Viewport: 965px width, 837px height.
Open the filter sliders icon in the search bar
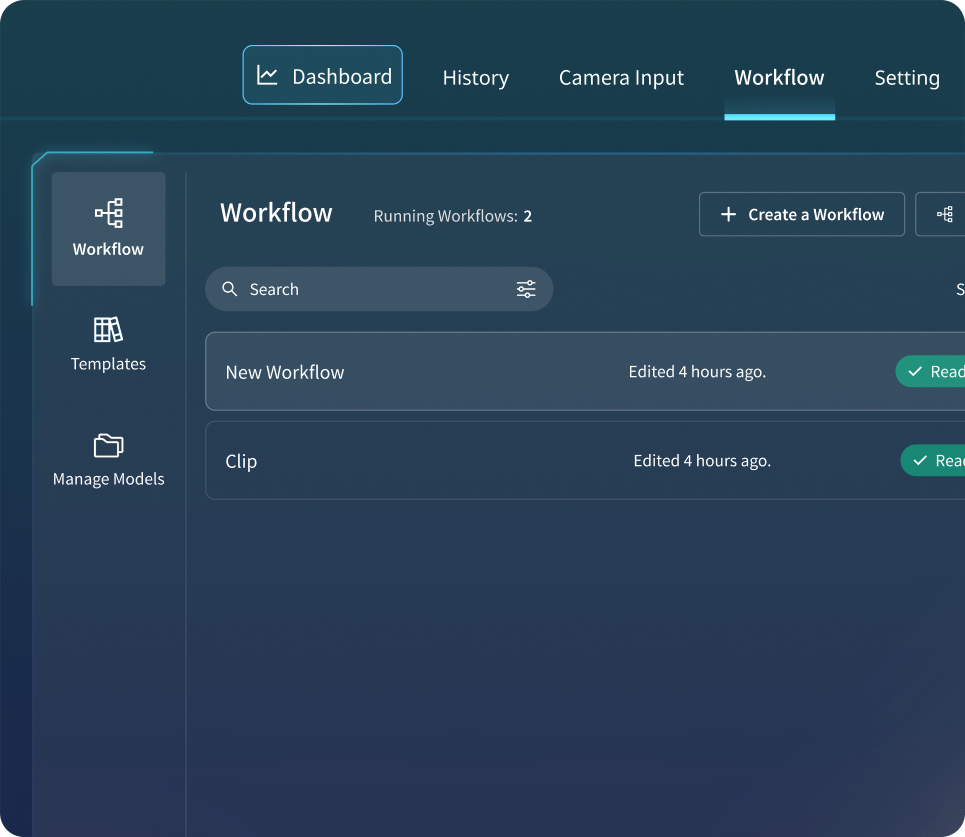(x=526, y=289)
